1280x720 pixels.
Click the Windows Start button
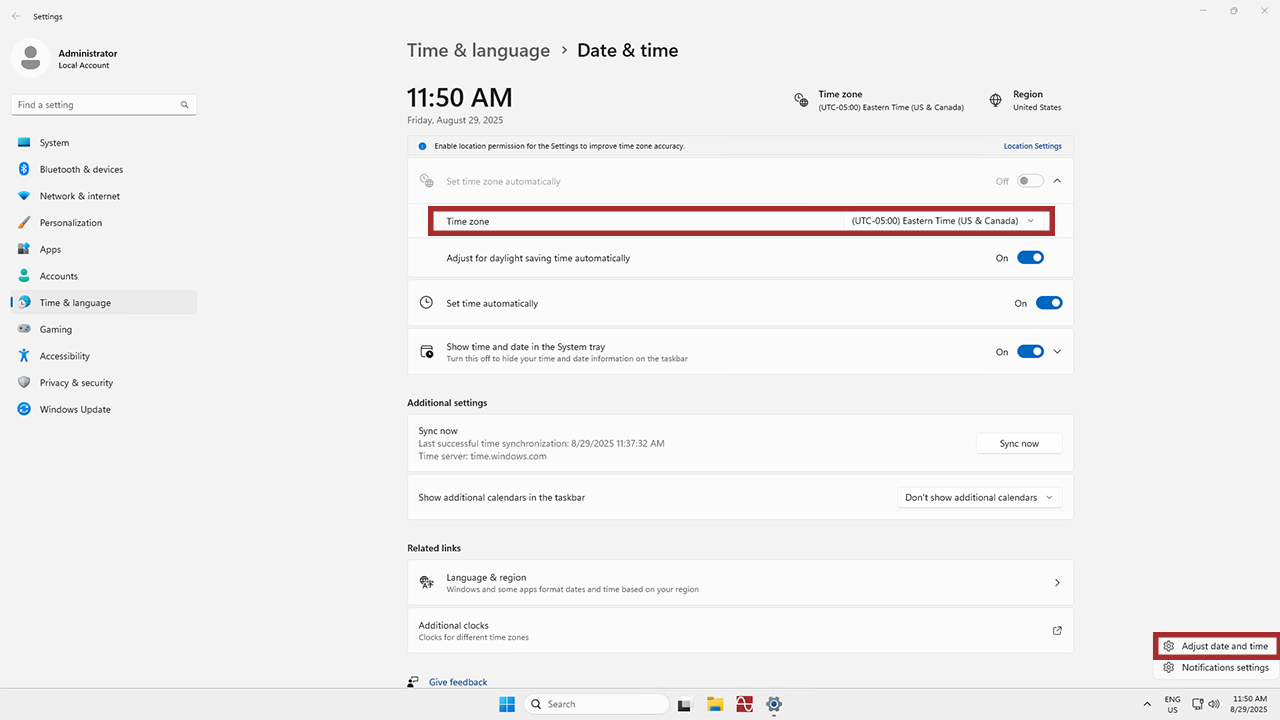click(507, 704)
